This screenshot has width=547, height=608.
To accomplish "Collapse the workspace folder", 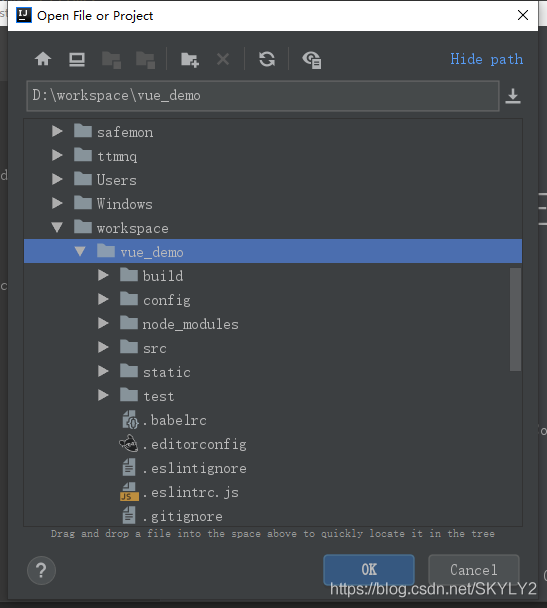I will coord(57,228).
